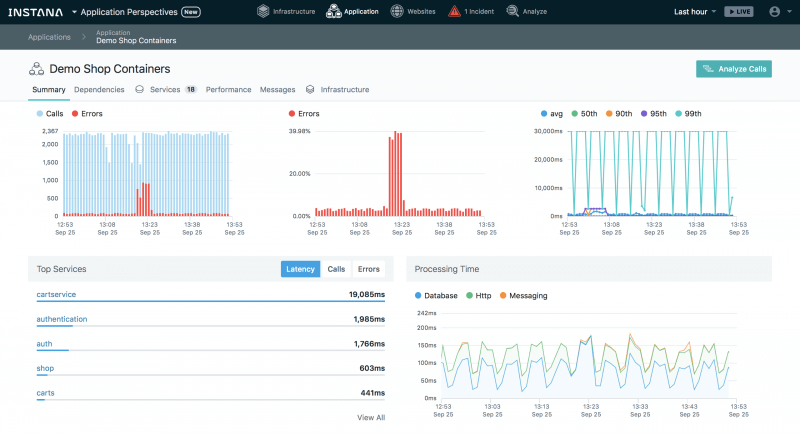Viewport: 800px width, 434px height.
Task: Select Latency in Top Services
Action: (301, 269)
